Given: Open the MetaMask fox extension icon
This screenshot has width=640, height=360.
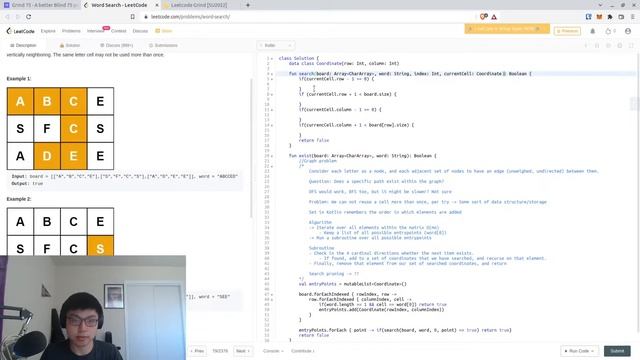Looking at the screenshot, I should (x=599, y=17).
